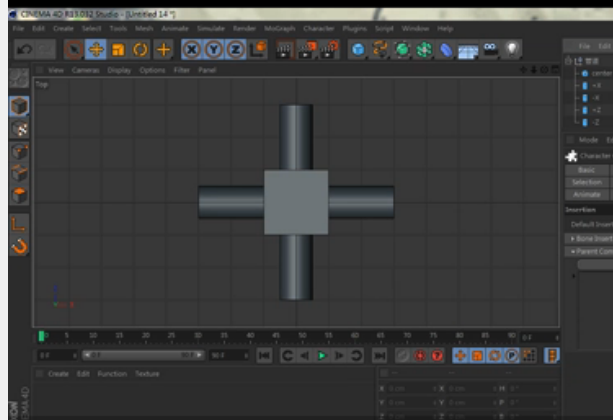Image resolution: width=613 pixels, height=420 pixels.
Task: Switch to Edges mode icon
Action: pyautogui.click(x=19, y=173)
